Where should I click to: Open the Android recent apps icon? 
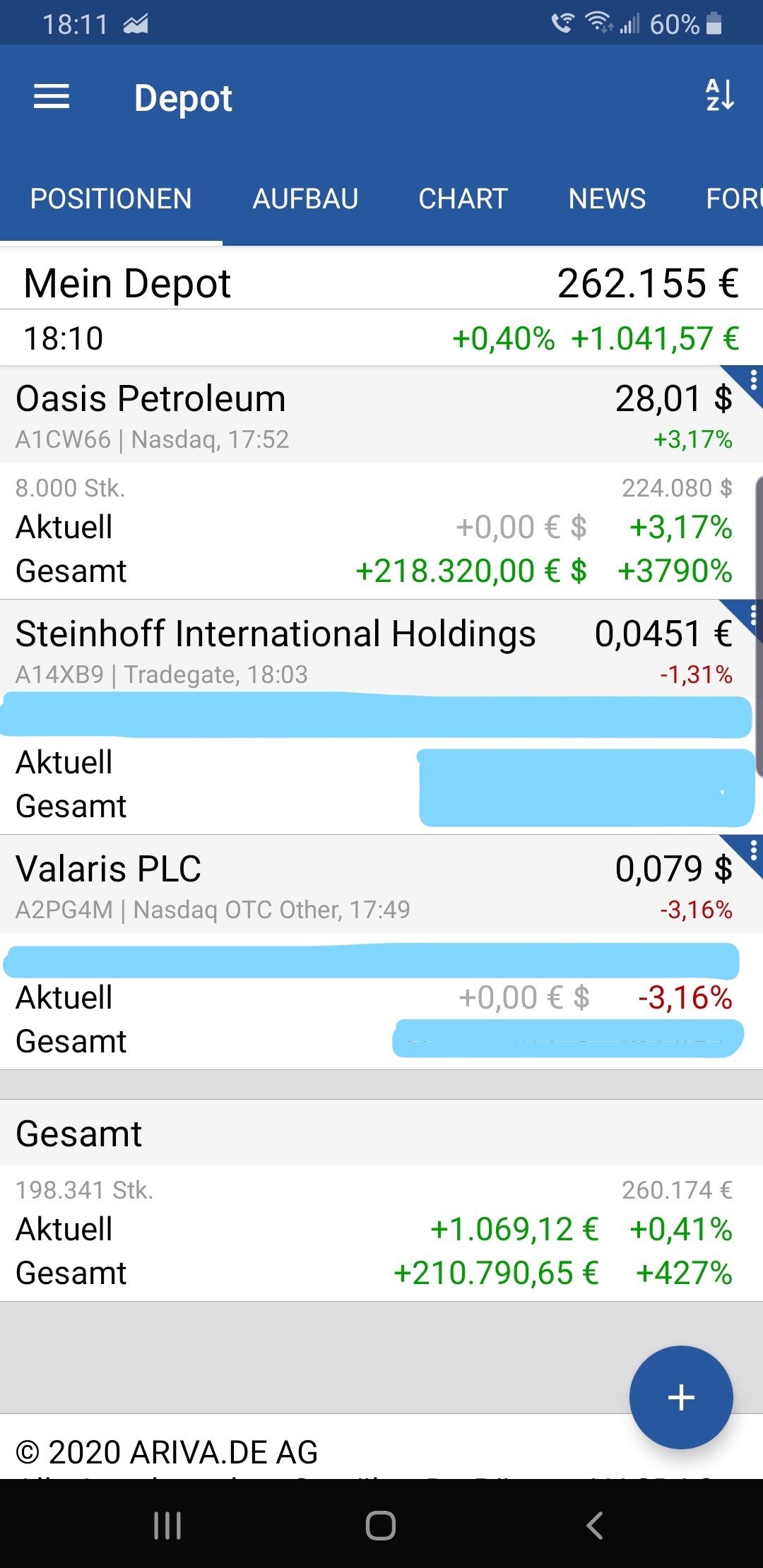click(x=167, y=1526)
